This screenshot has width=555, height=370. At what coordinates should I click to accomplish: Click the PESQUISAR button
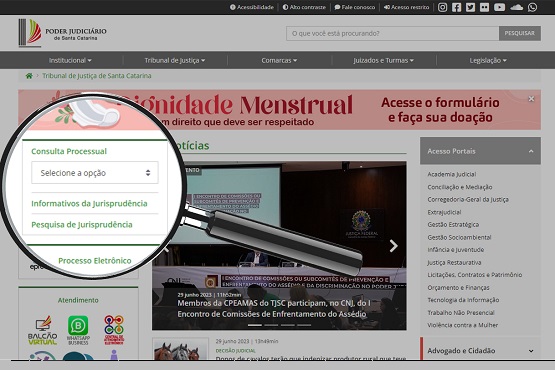click(x=520, y=33)
